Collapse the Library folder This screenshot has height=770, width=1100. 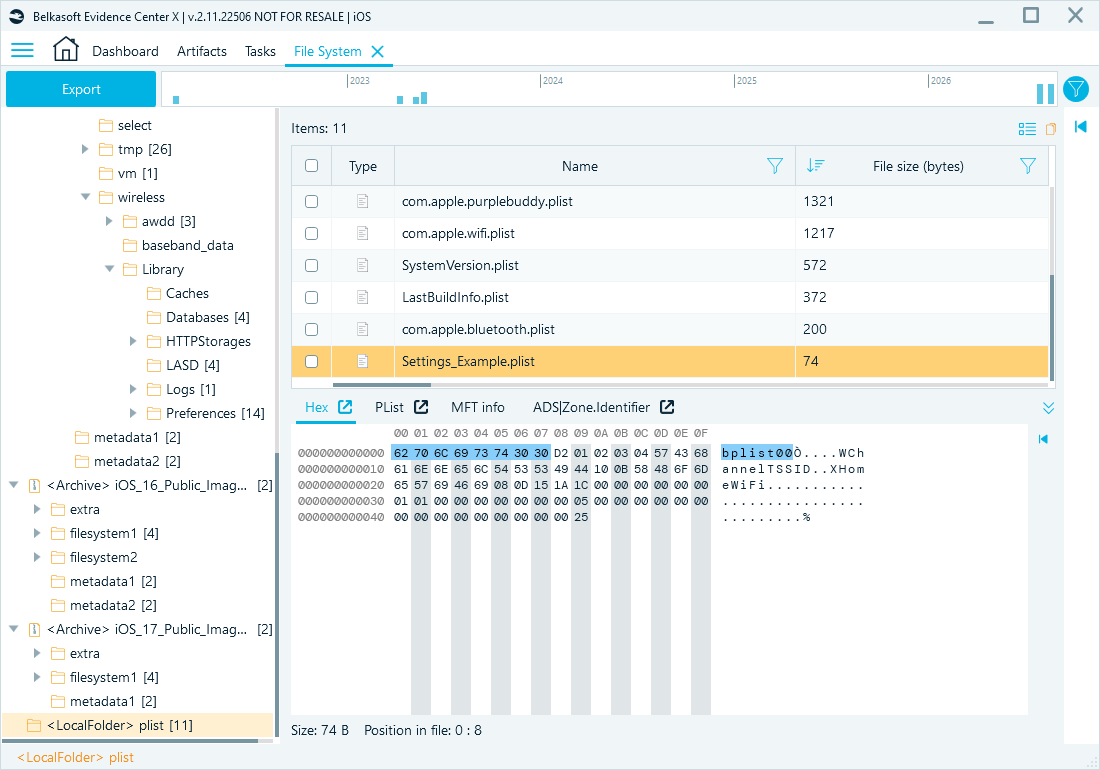click(109, 269)
